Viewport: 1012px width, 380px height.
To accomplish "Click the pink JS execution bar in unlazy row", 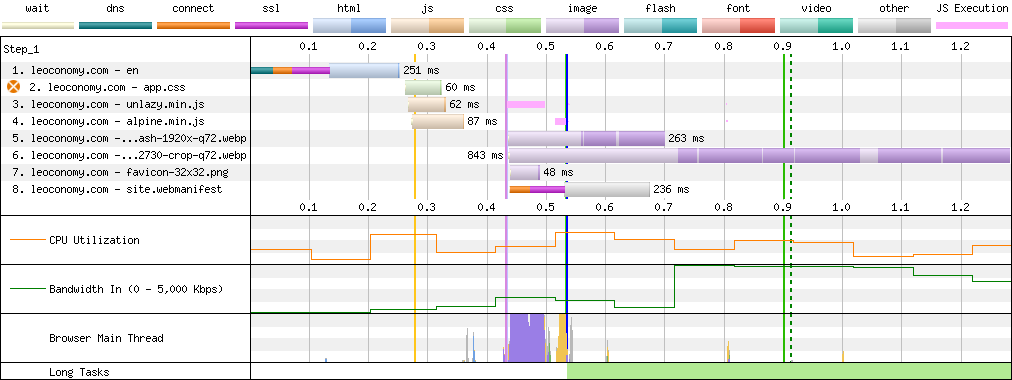I will (525, 104).
